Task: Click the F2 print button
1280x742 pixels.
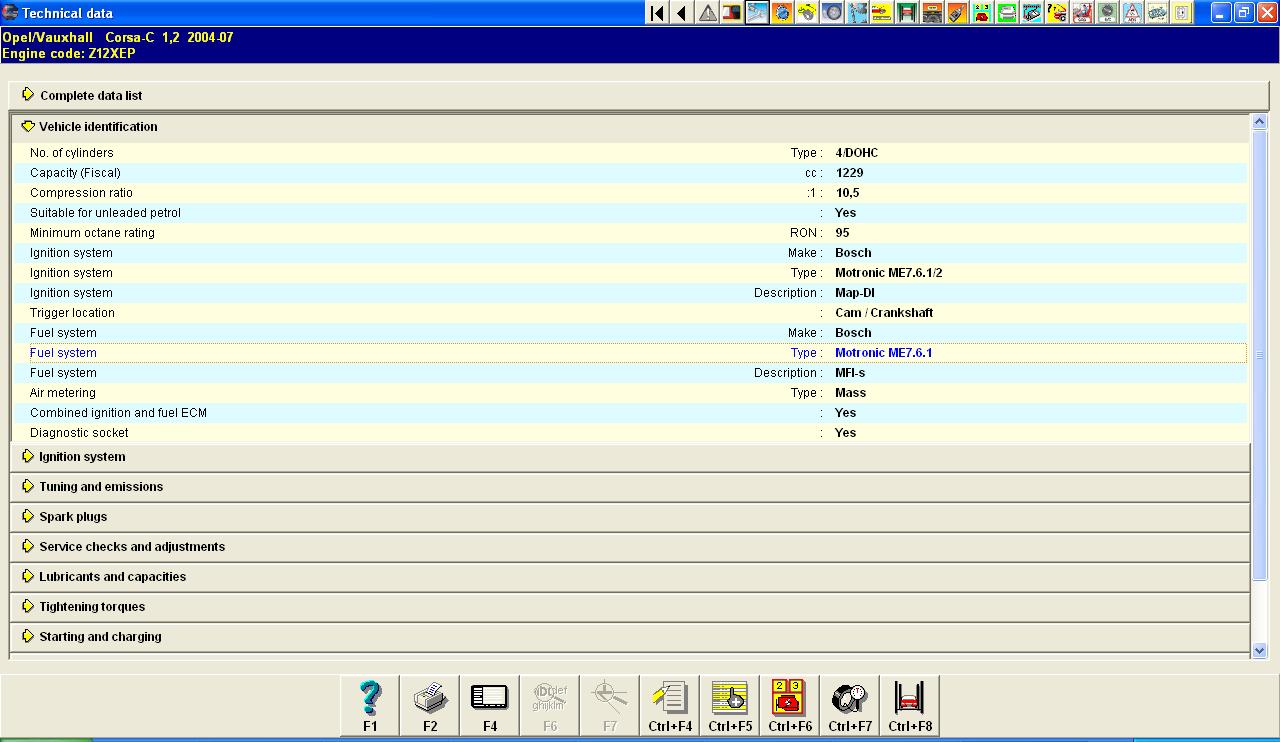Action: [430, 706]
